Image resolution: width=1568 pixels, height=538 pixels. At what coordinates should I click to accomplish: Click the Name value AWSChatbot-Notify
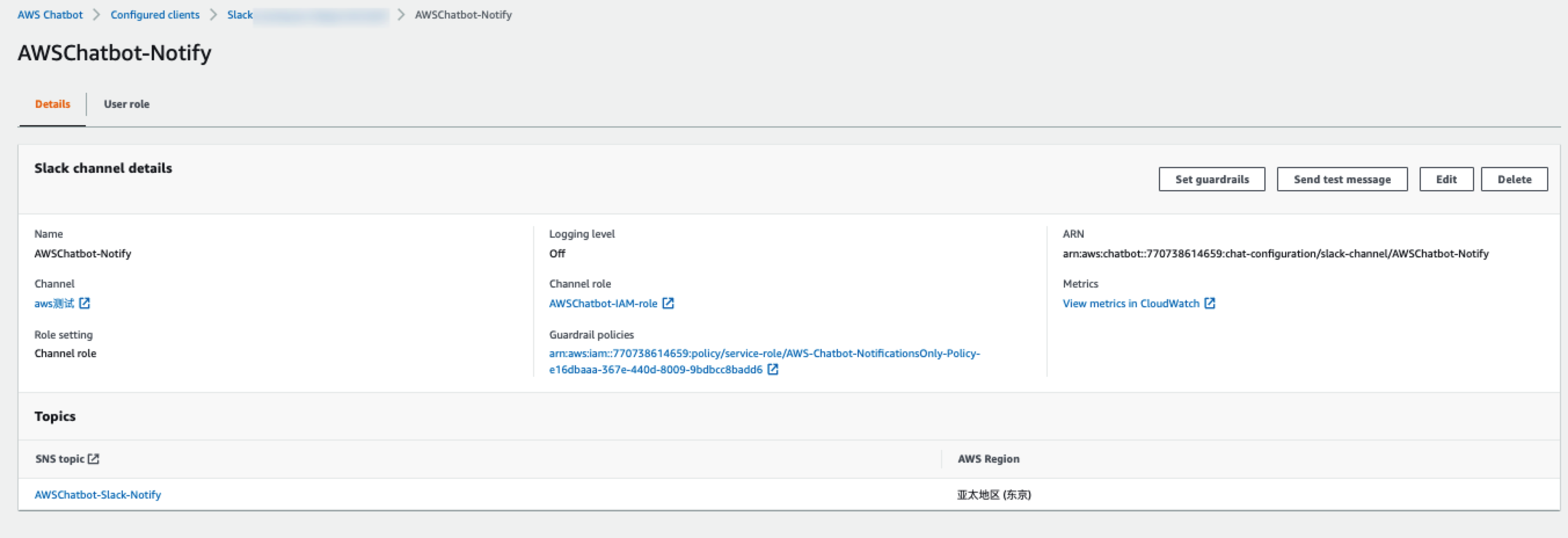[x=83, y=253]
